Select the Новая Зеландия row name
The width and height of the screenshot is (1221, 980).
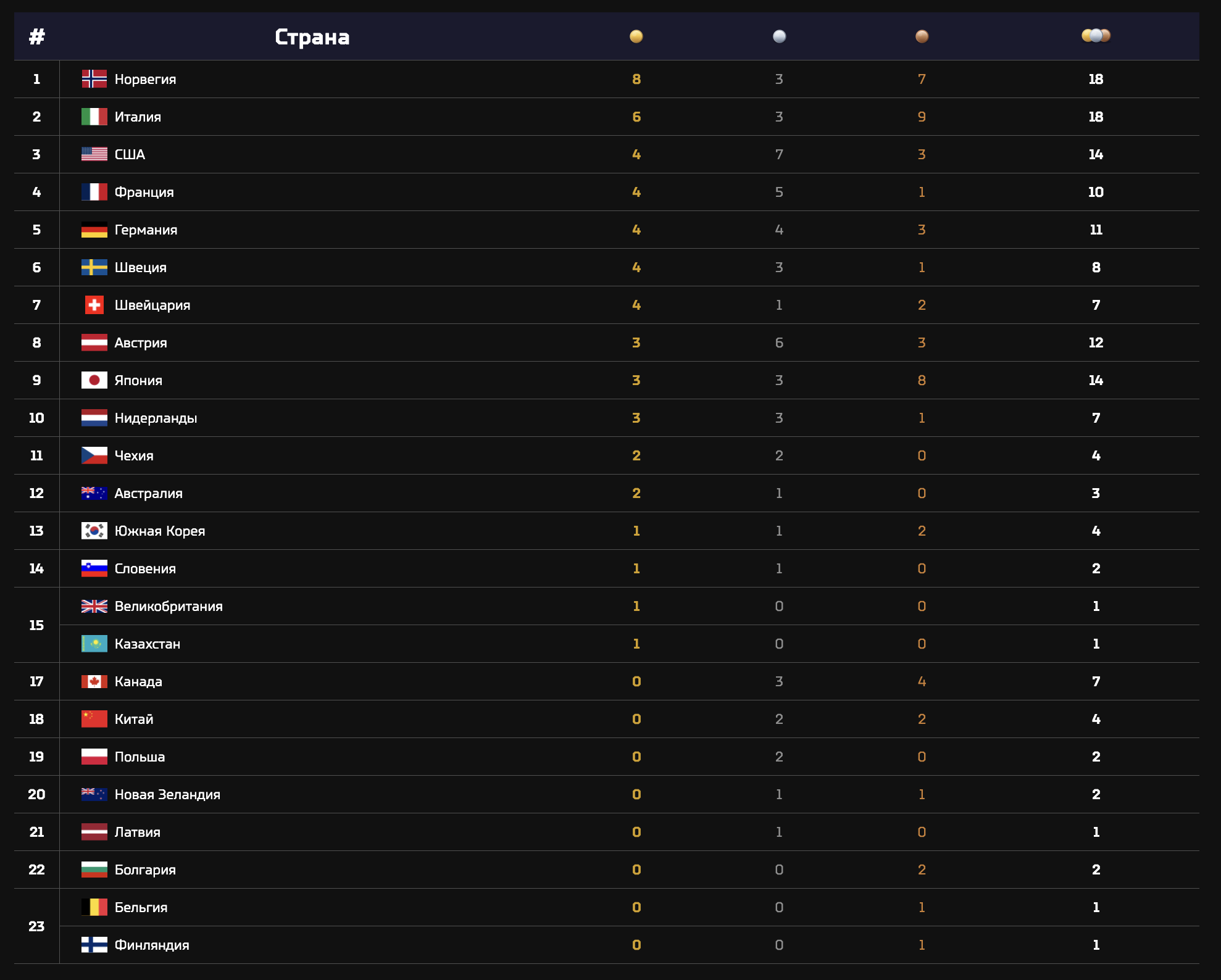167,795
